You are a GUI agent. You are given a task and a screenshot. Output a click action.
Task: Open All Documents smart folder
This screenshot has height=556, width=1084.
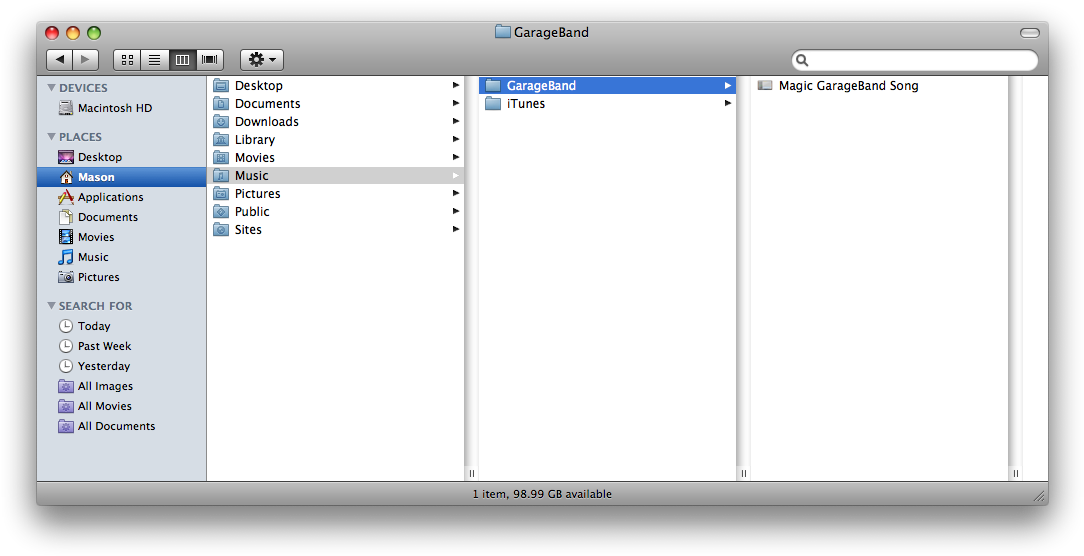click(x=122, y=426)
